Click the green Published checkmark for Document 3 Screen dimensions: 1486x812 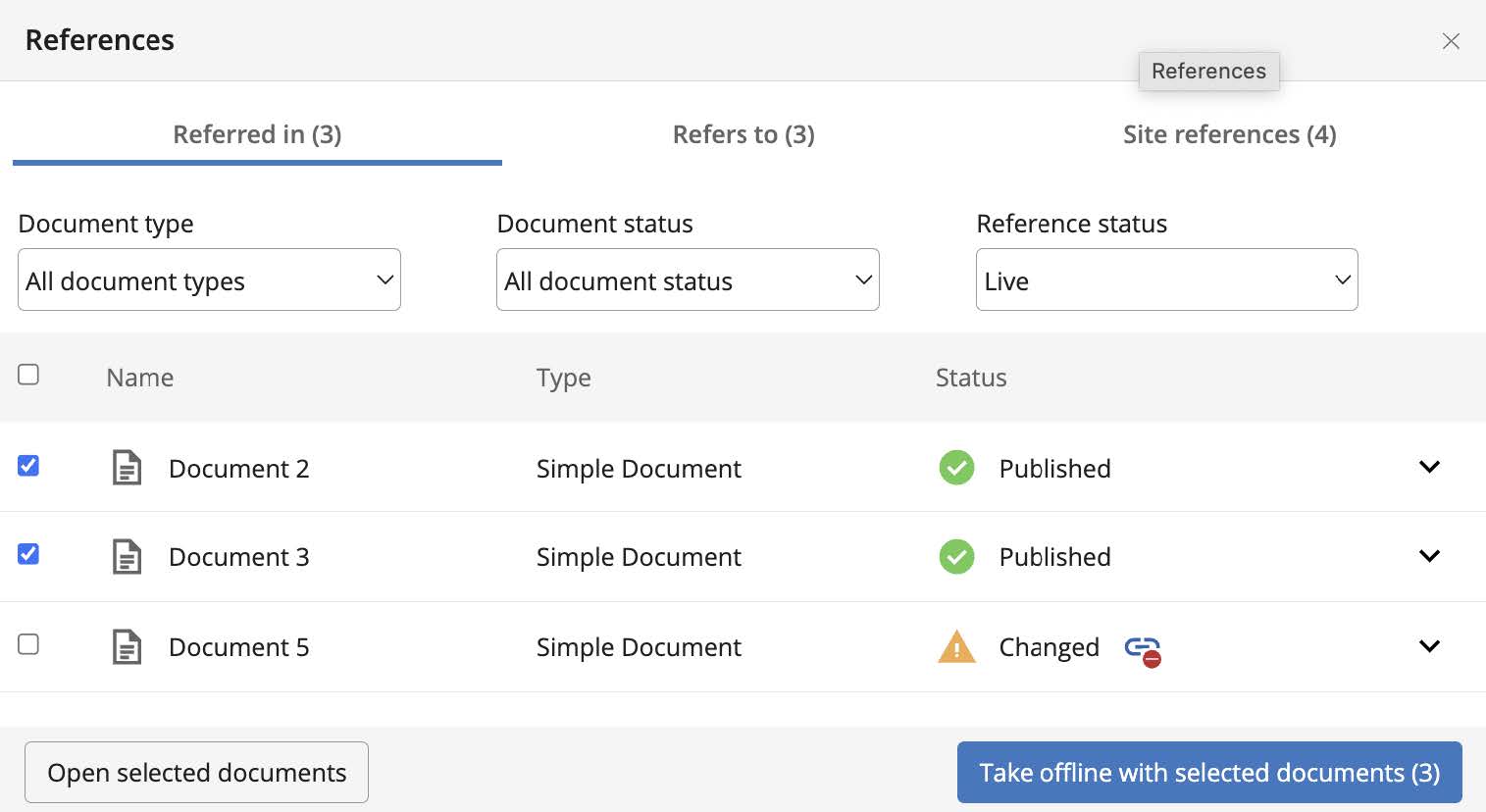956,557
